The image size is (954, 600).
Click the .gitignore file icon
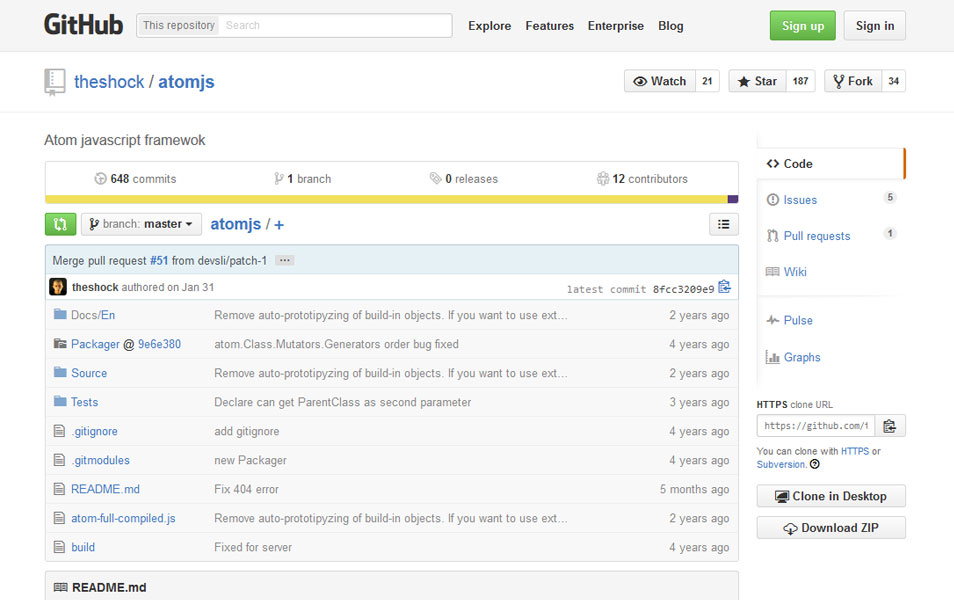pos(59,431)
